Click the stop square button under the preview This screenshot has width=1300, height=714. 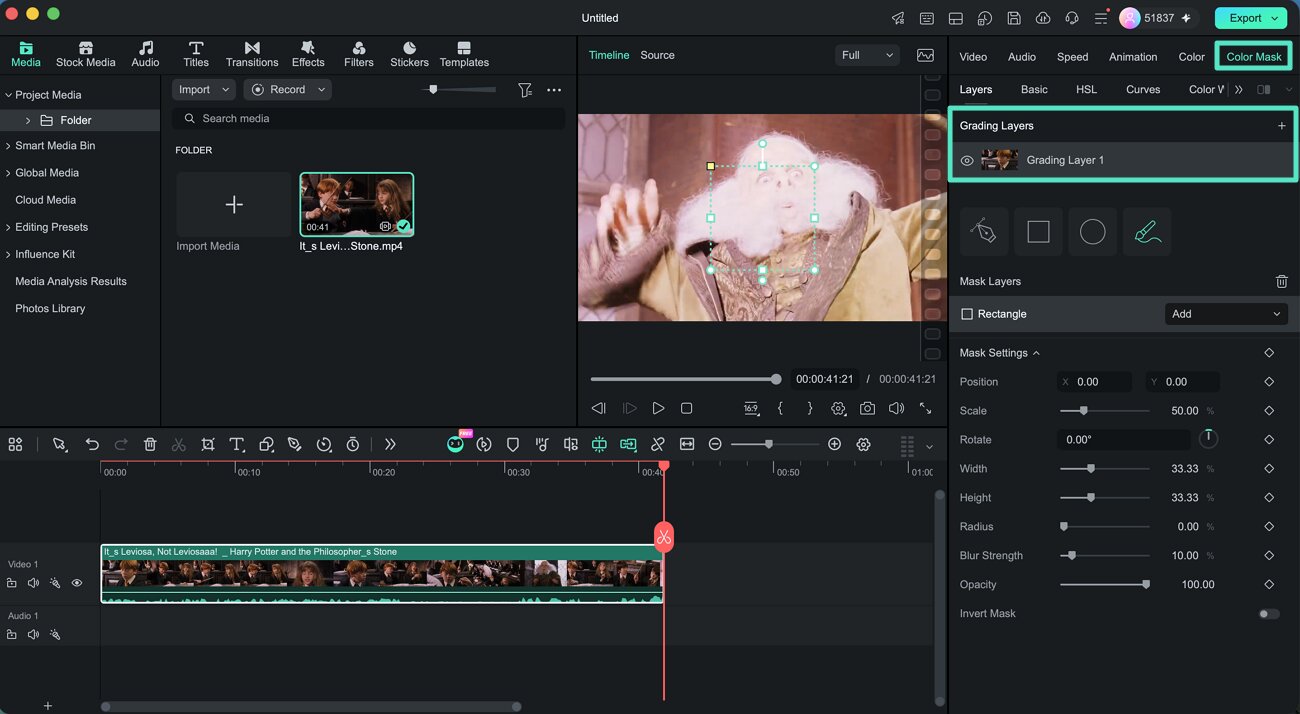[x=686, y=408]
